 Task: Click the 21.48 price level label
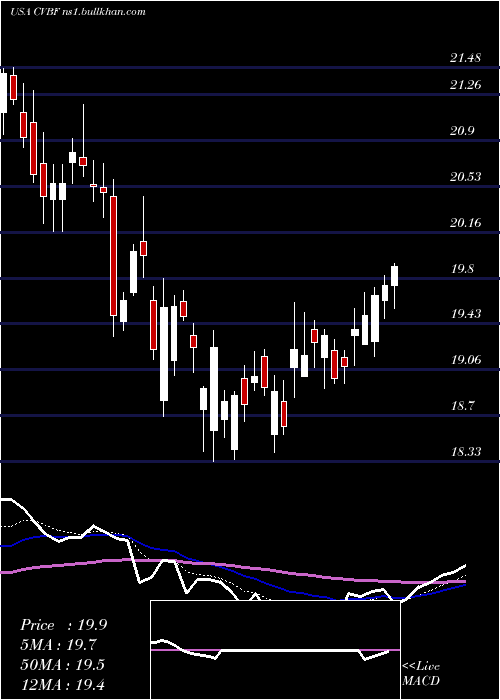pos(466,58)
